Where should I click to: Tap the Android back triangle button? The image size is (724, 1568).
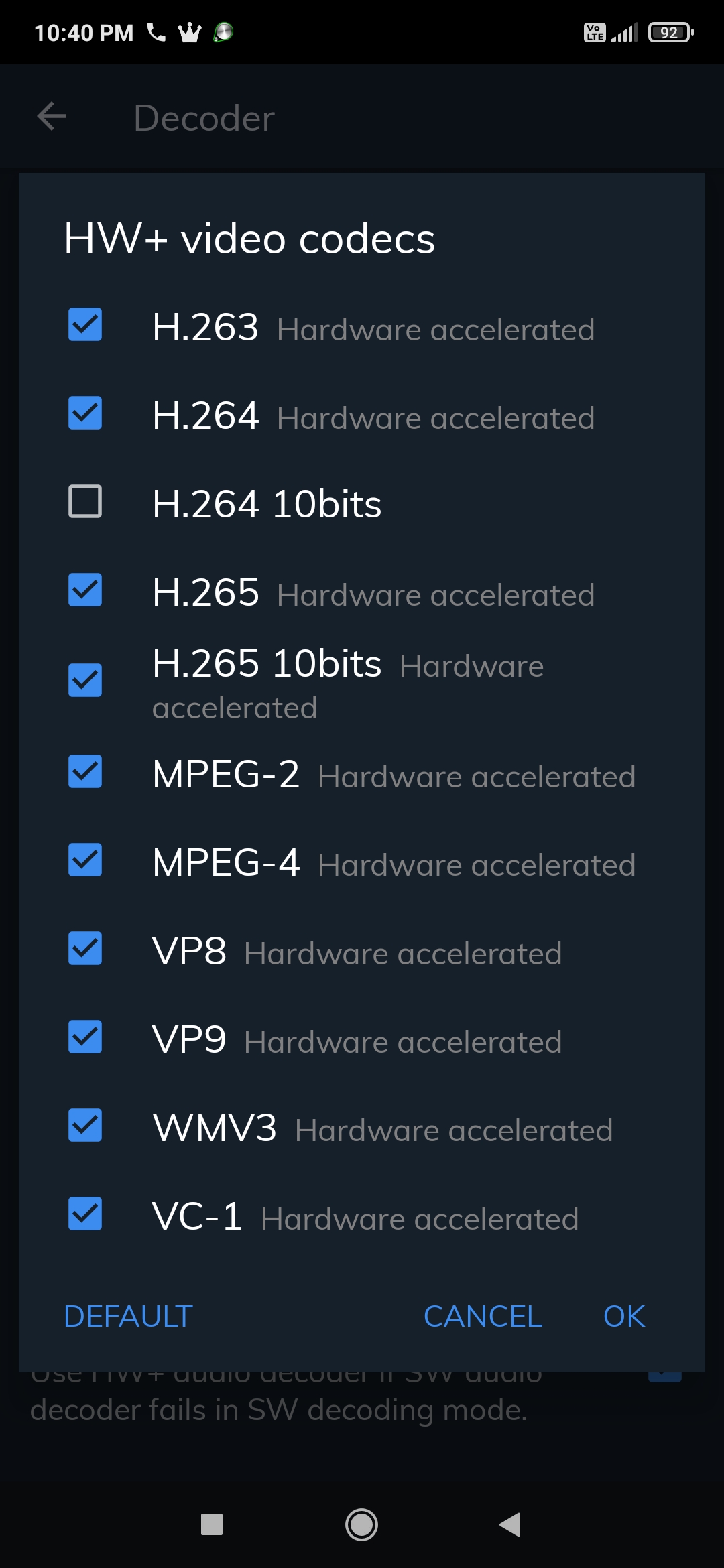[x=511, y=1524]
